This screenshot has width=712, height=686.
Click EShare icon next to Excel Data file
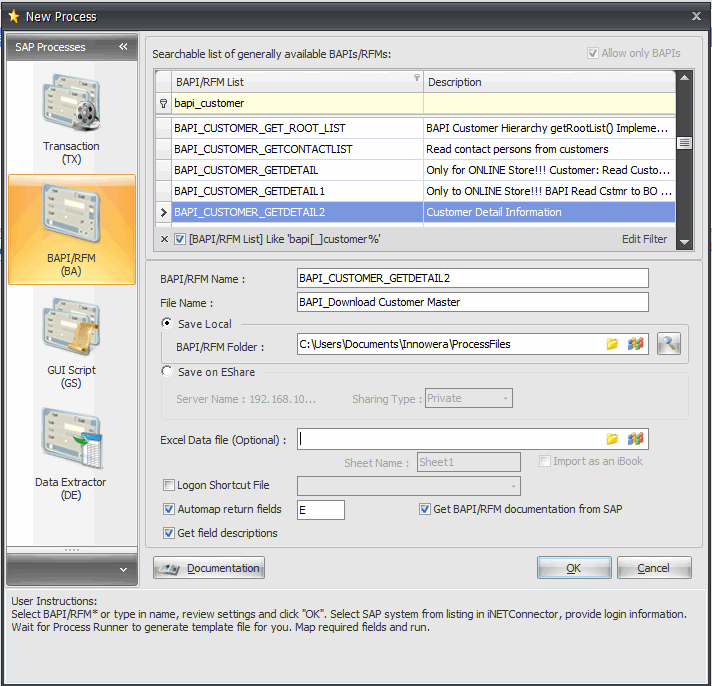tap(635, 439)
